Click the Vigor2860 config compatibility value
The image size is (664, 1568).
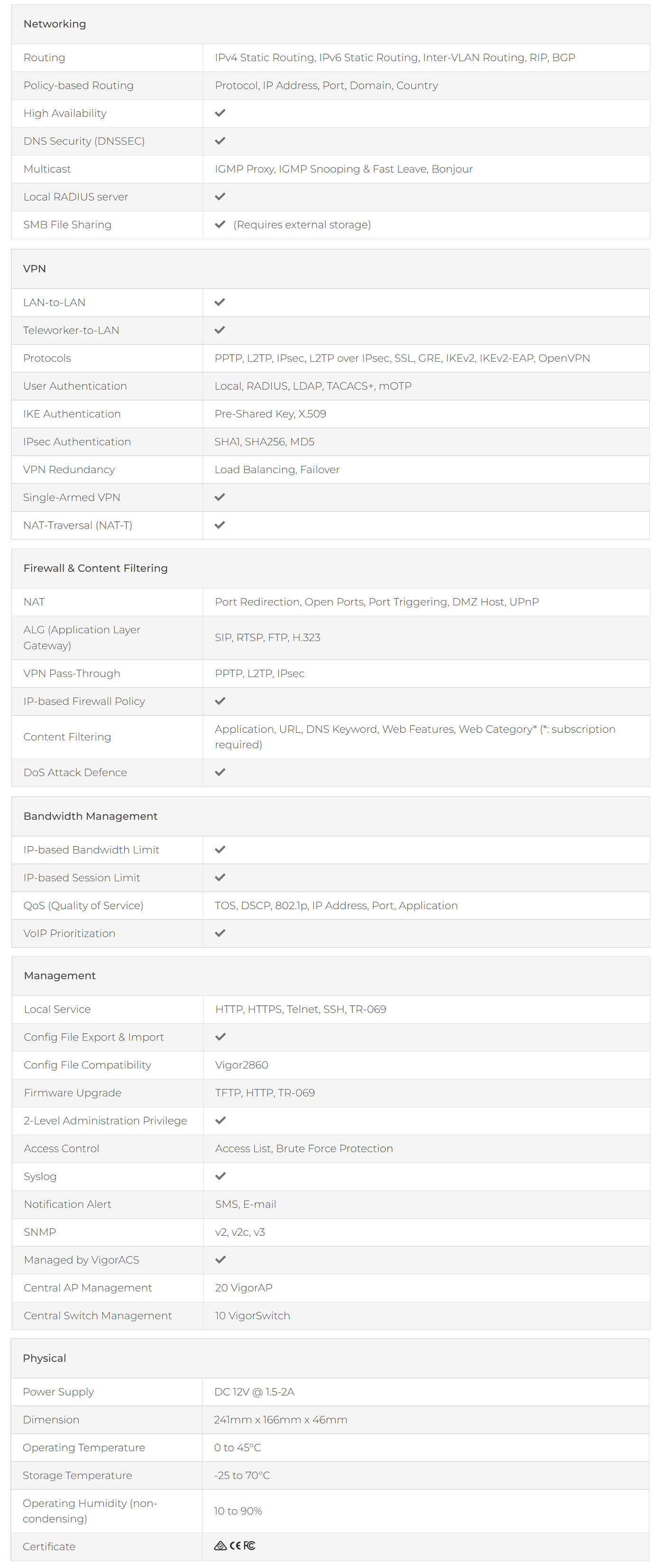click(x=242, y=1065)
